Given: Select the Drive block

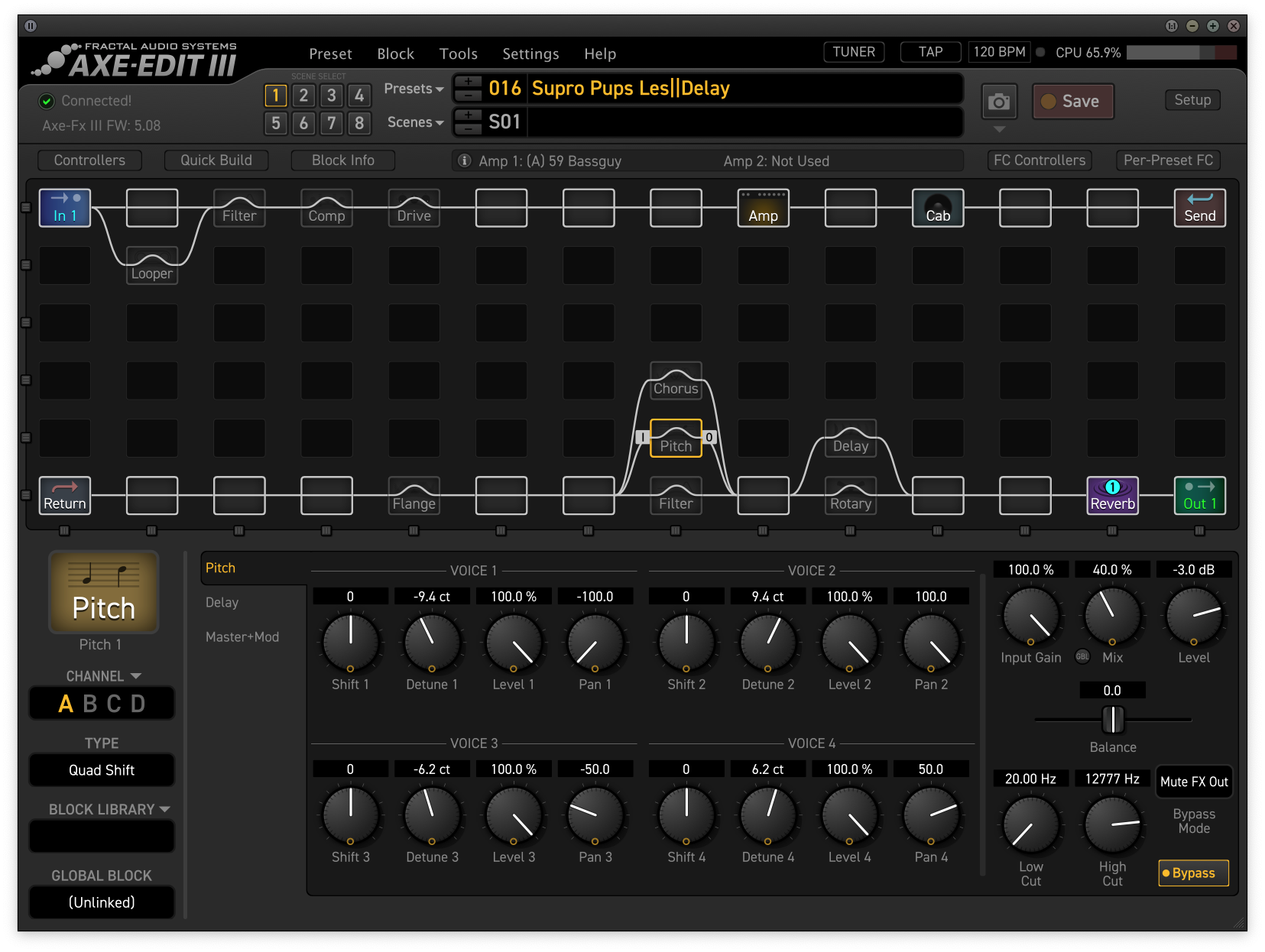Looking at the screenshot, I should (414, 208).
